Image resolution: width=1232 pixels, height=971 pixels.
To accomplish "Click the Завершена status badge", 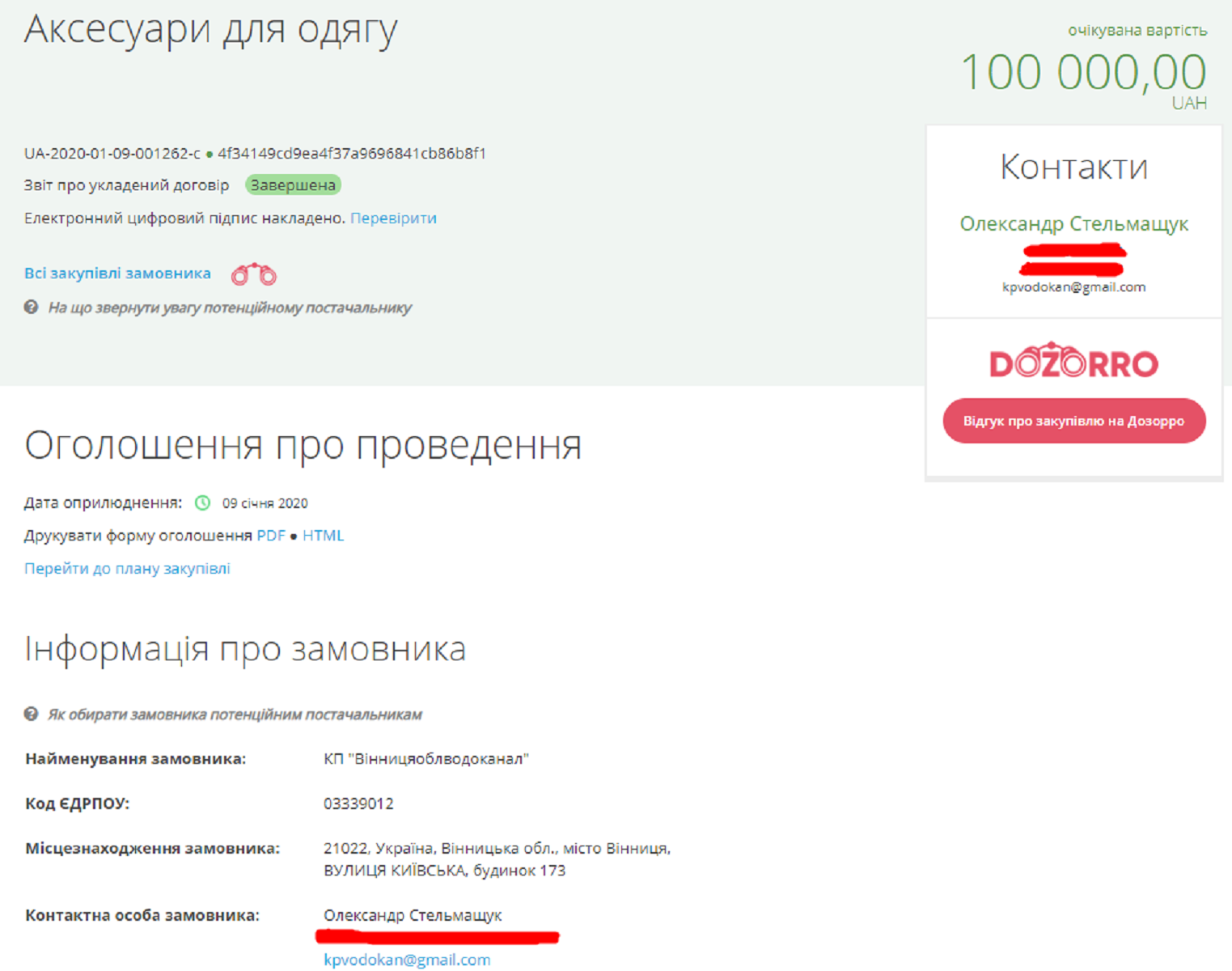I will [x=293, y=185].
